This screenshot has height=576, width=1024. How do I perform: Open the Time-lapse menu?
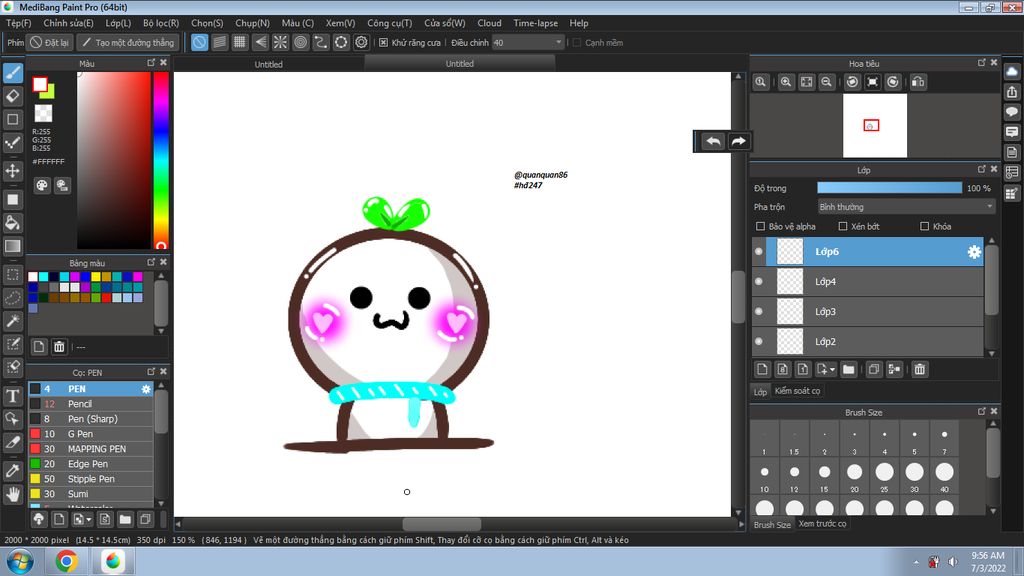[x=536, y=23]
